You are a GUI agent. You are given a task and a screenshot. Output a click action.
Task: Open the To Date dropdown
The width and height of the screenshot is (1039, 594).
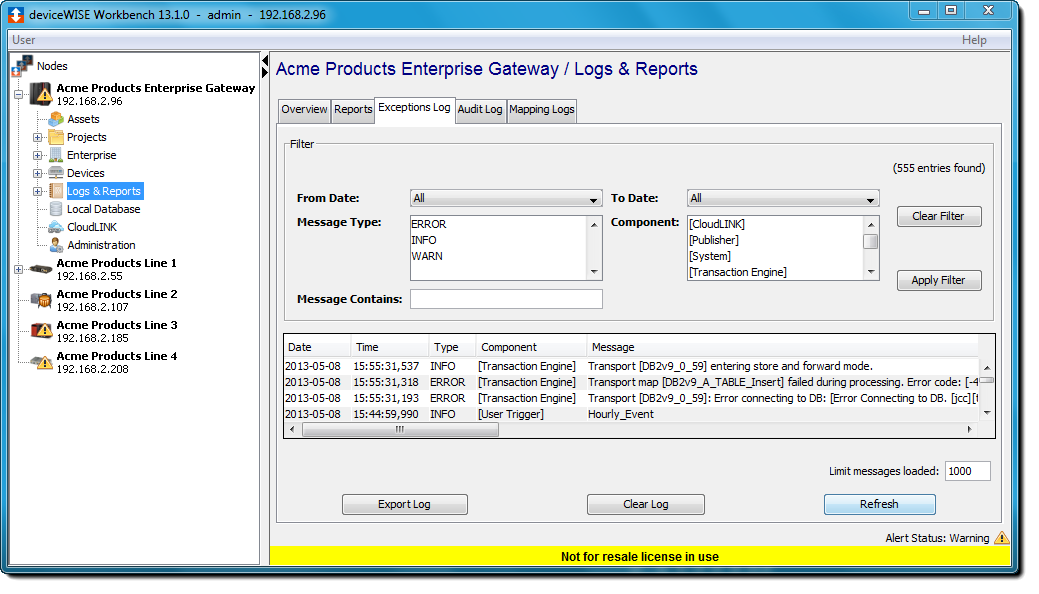[783, 198]
